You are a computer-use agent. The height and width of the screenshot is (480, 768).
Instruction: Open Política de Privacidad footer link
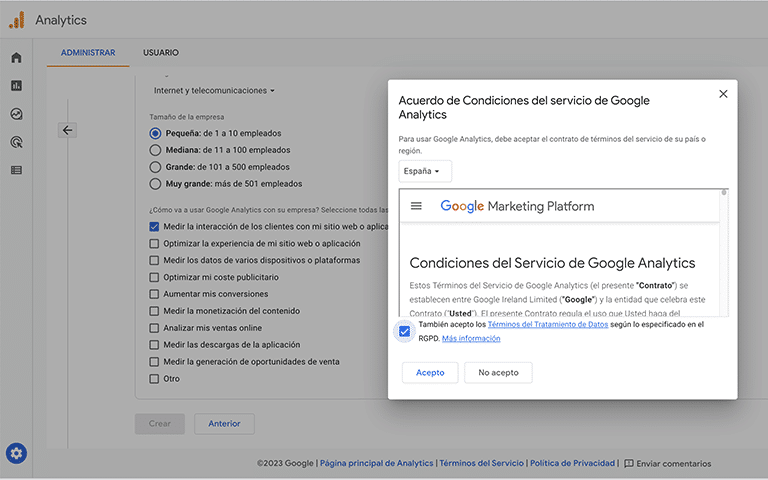(572, 463)
